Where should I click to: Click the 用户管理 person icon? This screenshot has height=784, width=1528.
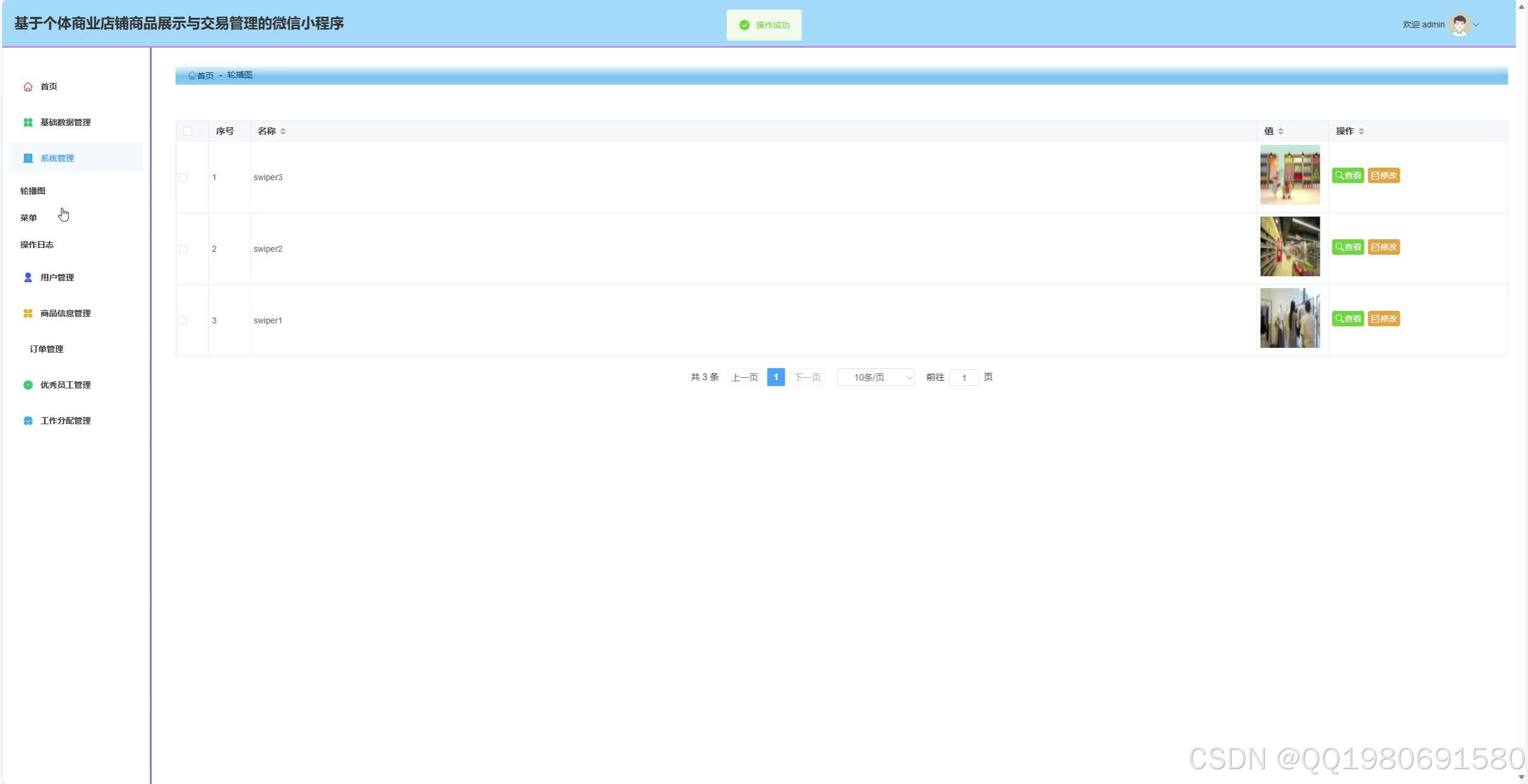tap(27, 277)
